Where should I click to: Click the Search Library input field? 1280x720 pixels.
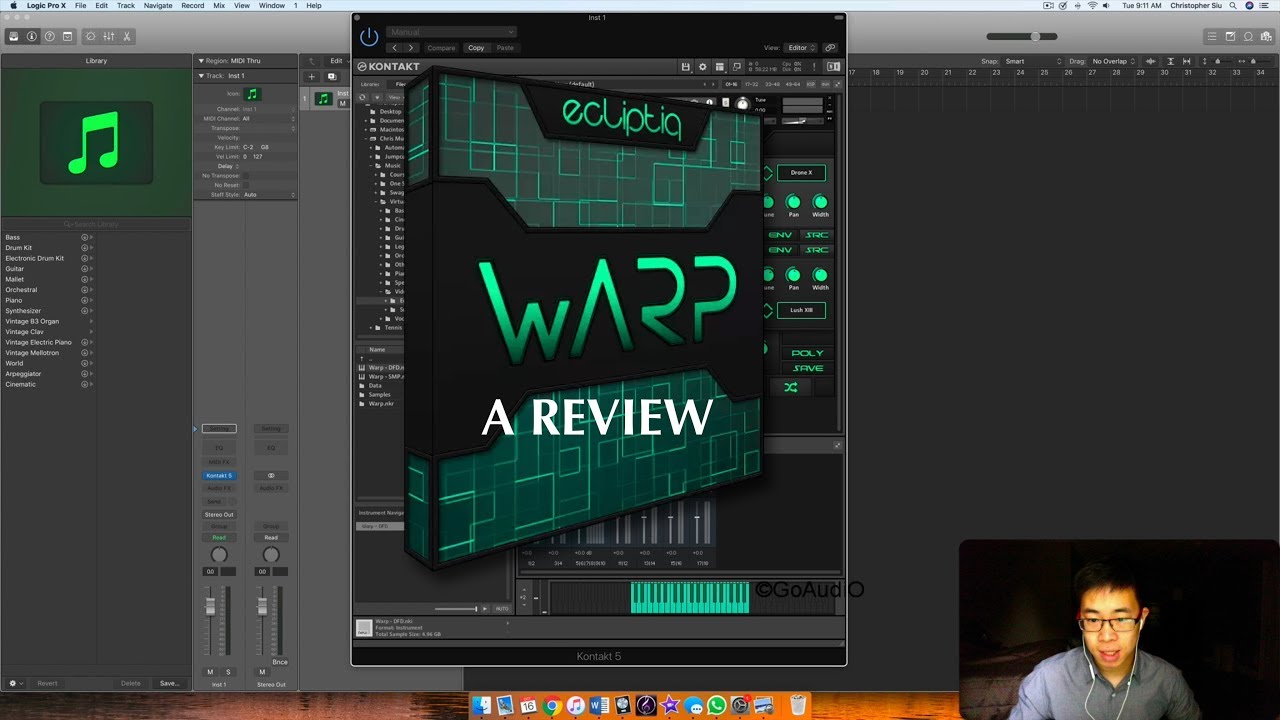coord(96,224)
